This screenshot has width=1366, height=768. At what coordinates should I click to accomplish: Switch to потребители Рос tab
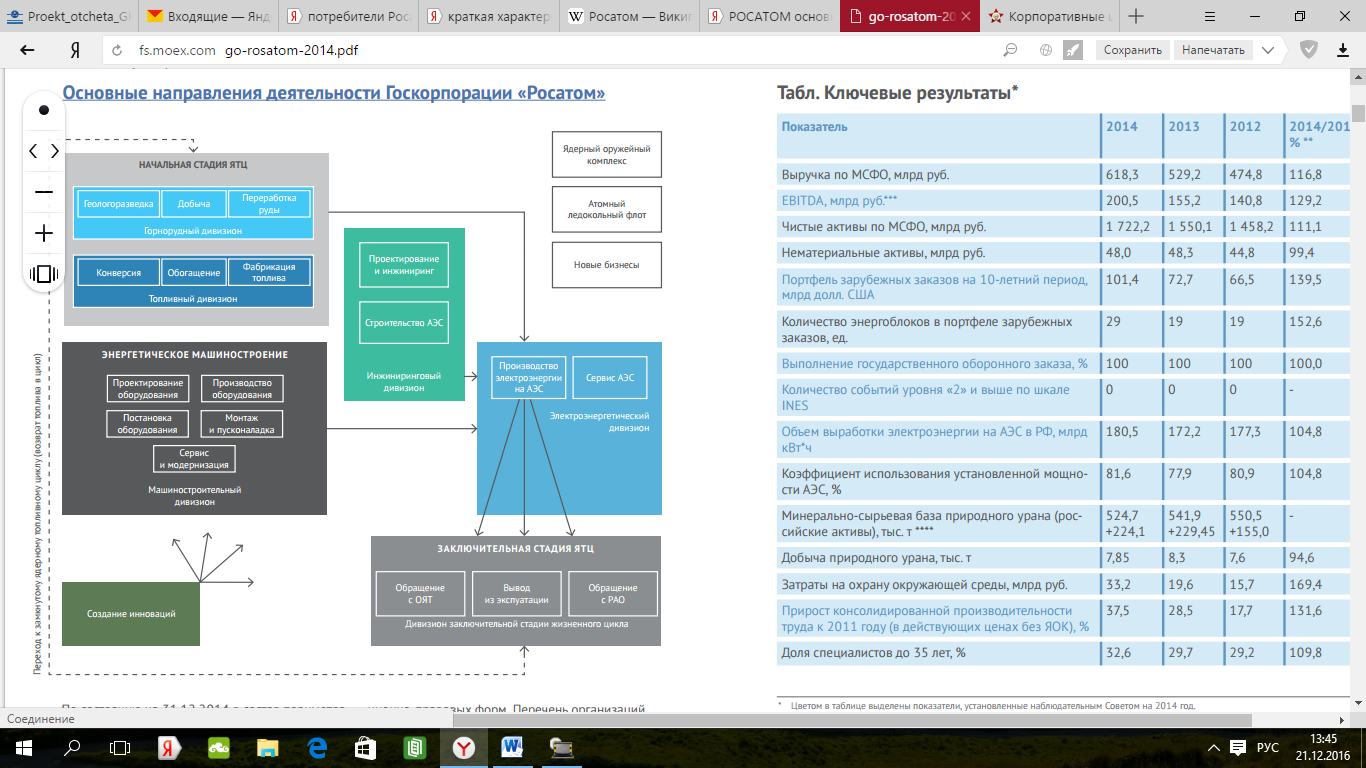(x=347, y=16)
